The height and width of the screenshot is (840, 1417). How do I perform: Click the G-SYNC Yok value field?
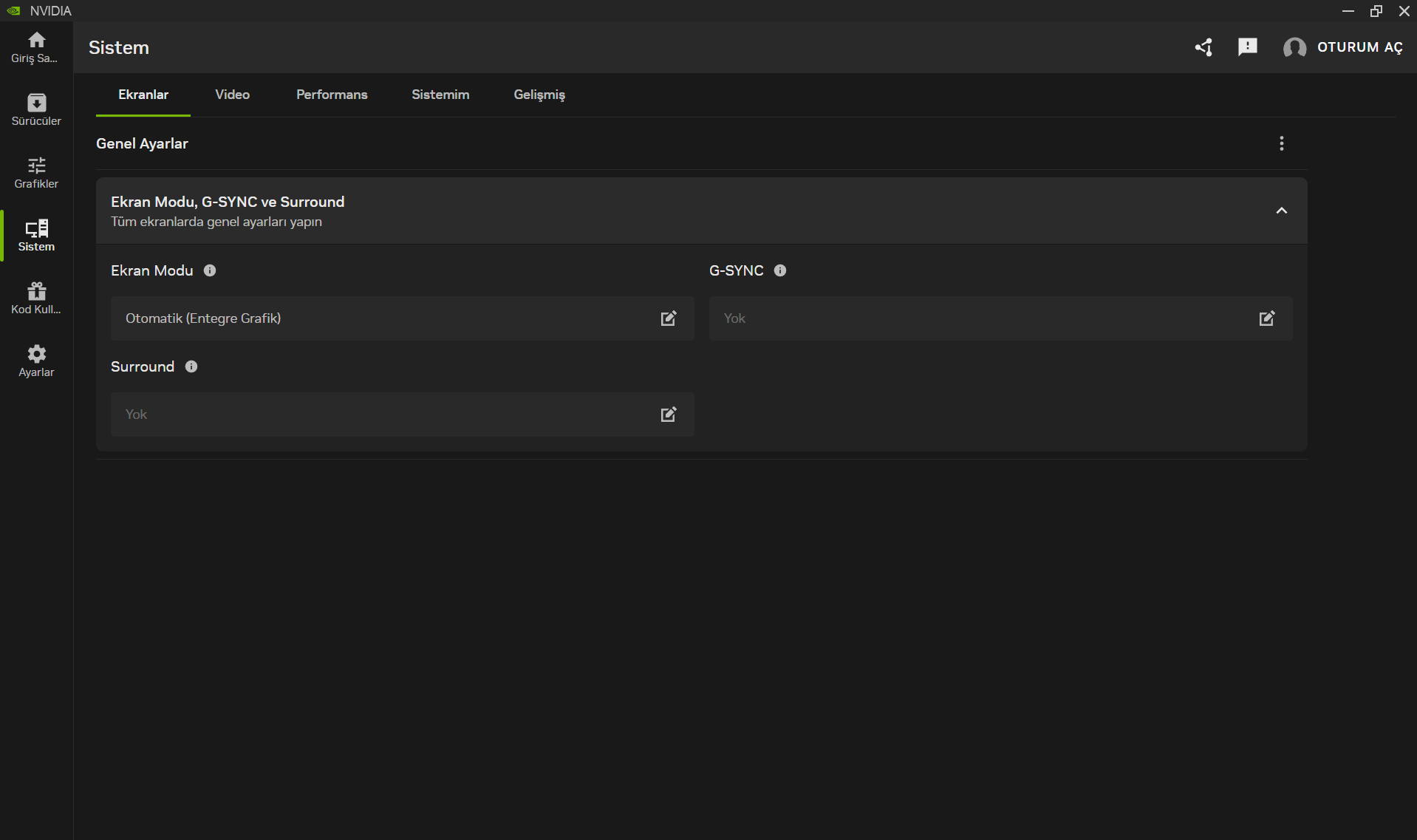click(1001, 318)
